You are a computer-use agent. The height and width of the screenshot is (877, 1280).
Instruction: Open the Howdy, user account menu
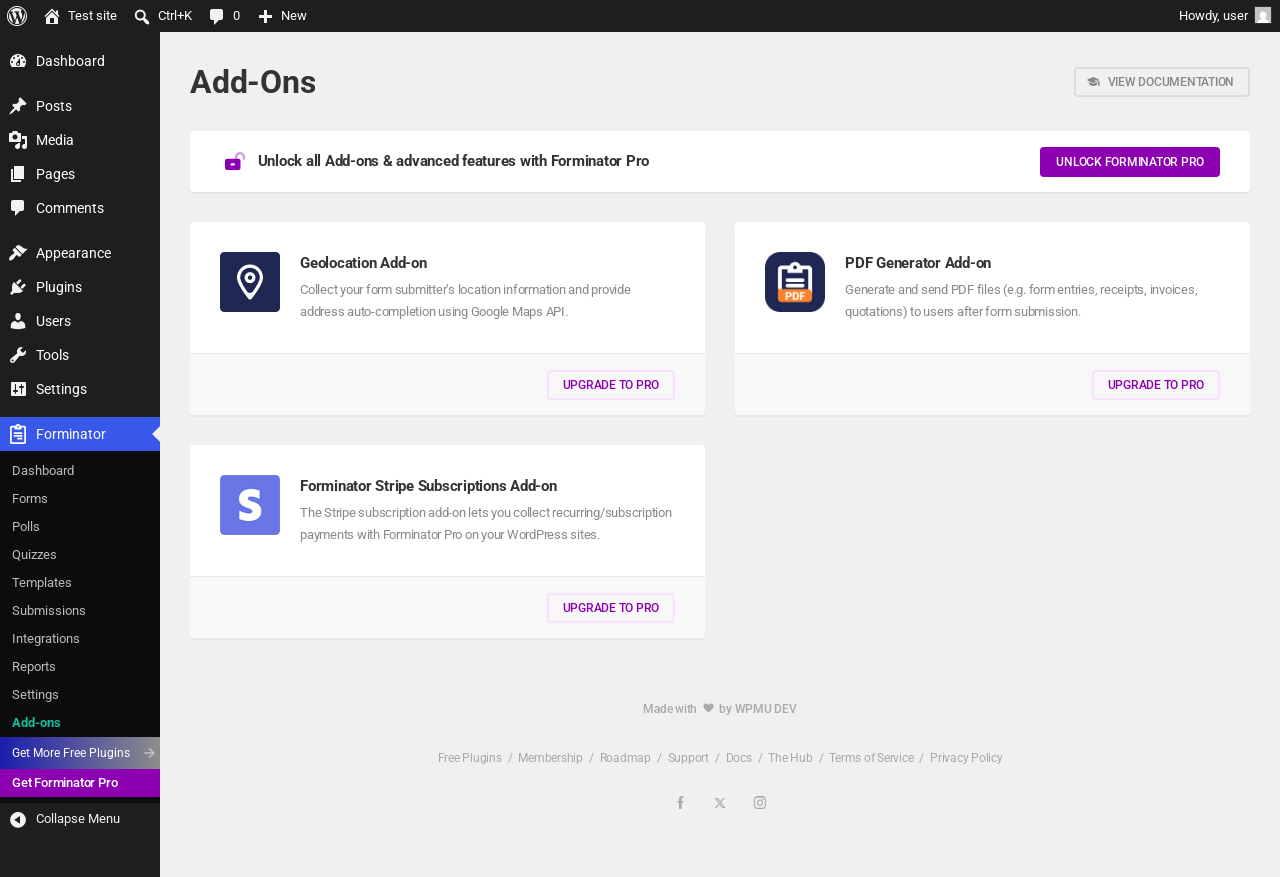(1225, 16)
